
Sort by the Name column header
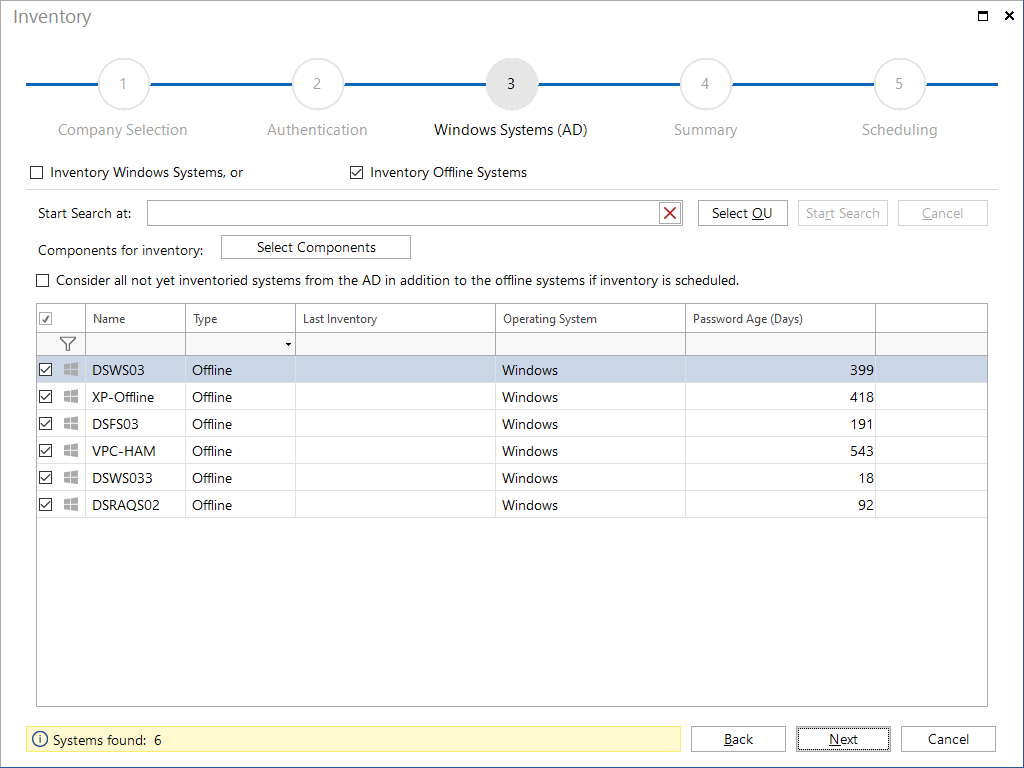click(x=135, y=319)
